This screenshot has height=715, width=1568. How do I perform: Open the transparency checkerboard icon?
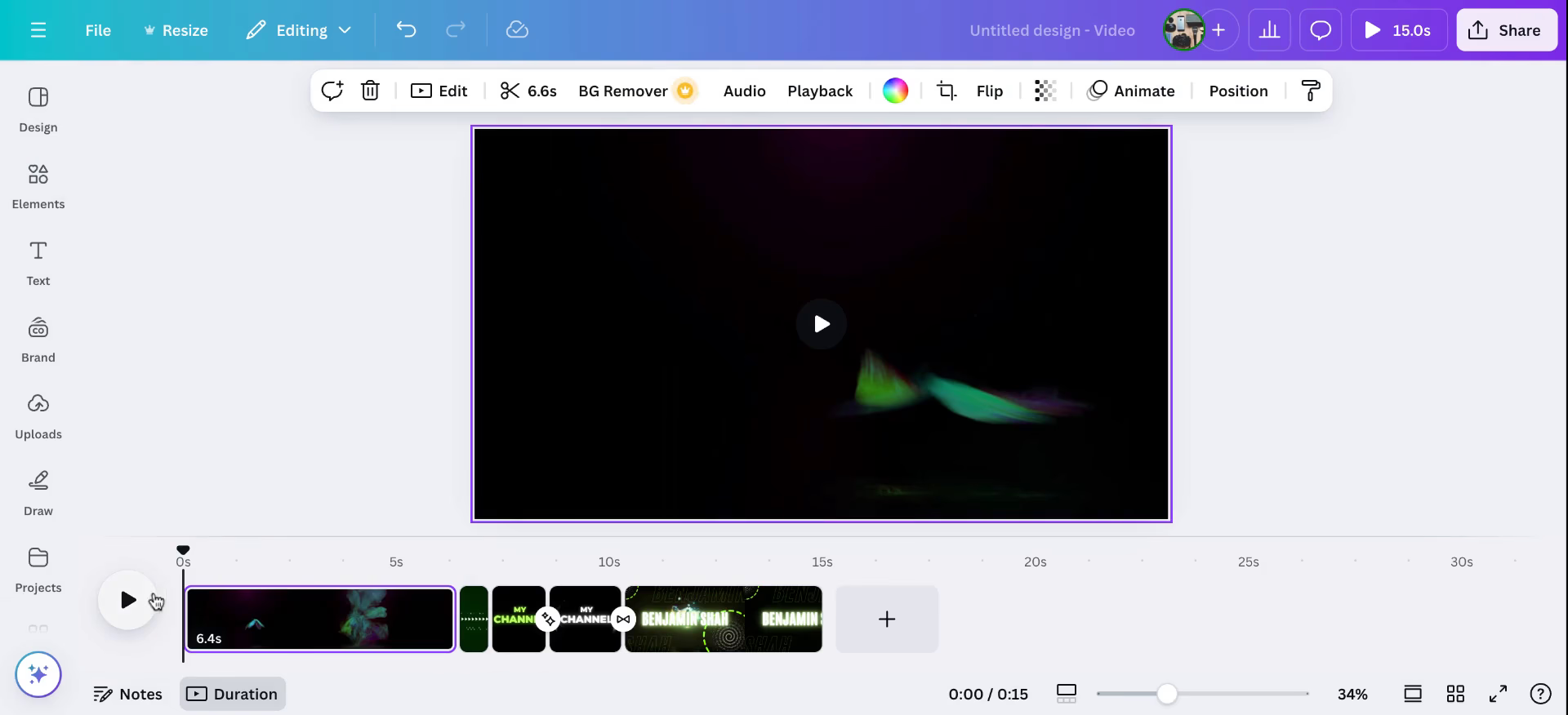(x=1045, y=91)
